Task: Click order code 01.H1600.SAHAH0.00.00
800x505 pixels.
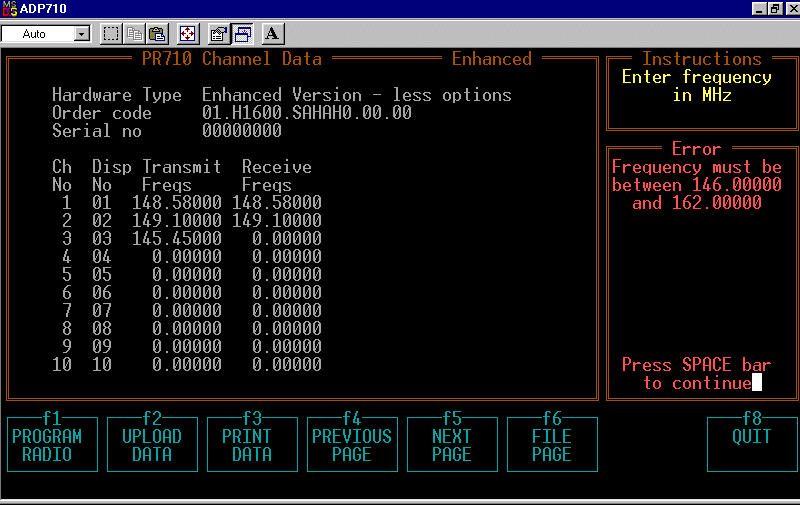Action: 307,113
